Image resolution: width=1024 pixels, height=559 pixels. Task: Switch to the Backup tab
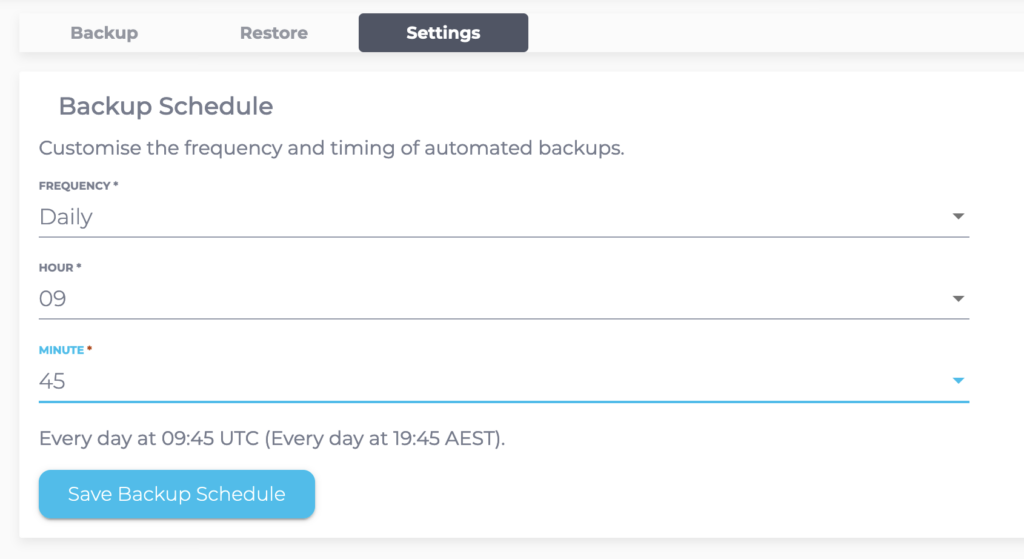click(104, 33)
